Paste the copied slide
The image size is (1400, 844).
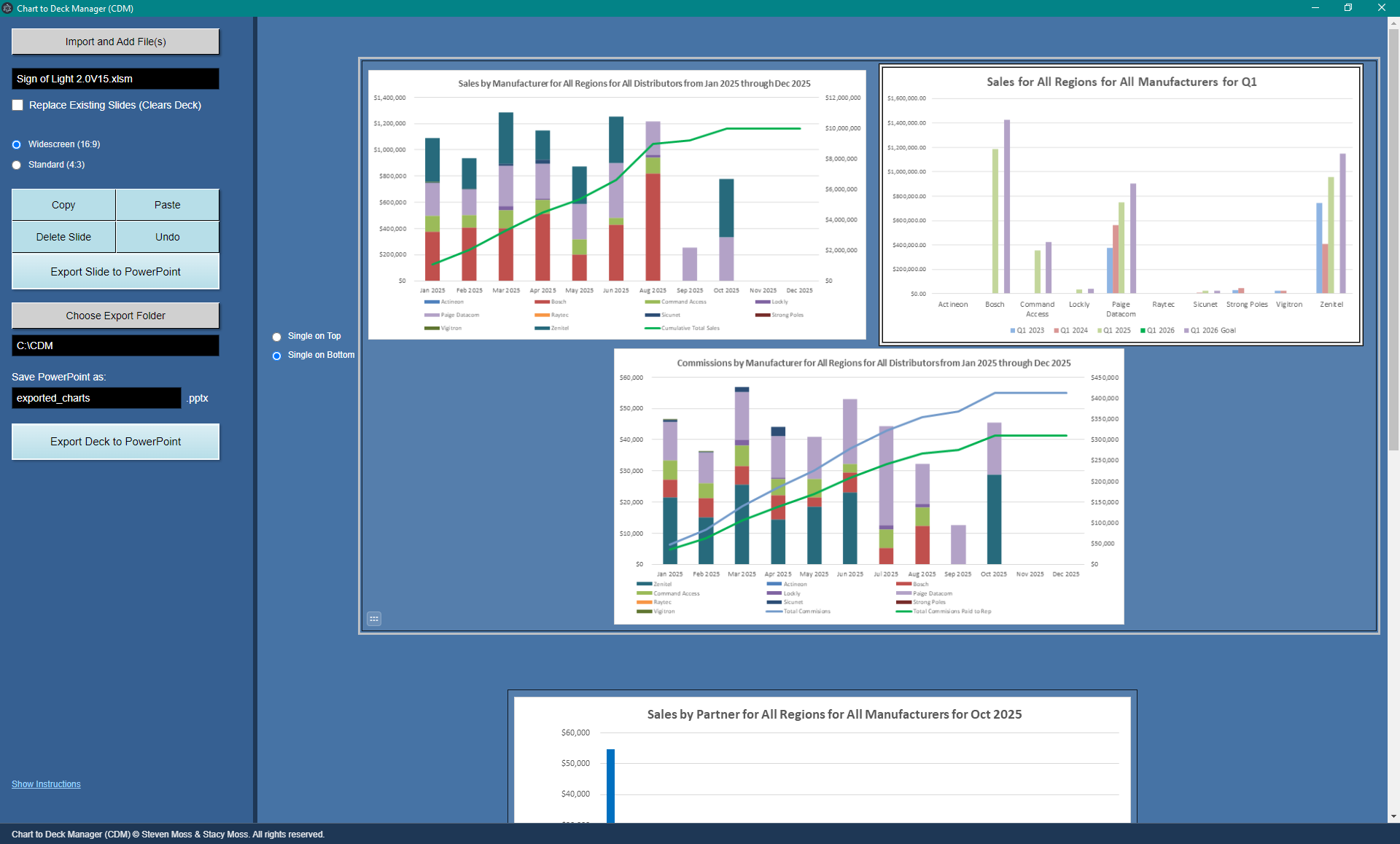tap(167, 204)
